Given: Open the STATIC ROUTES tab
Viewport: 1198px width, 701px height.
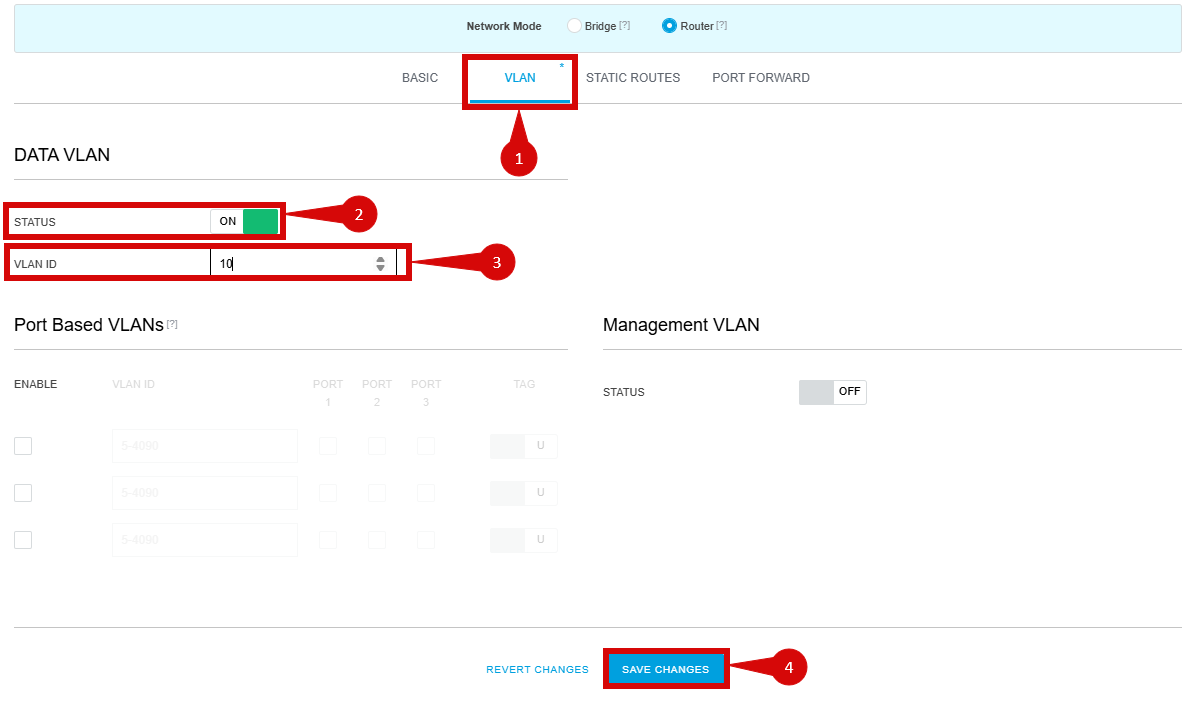Looking at the screenshot, I should click(x=633, y=78).
